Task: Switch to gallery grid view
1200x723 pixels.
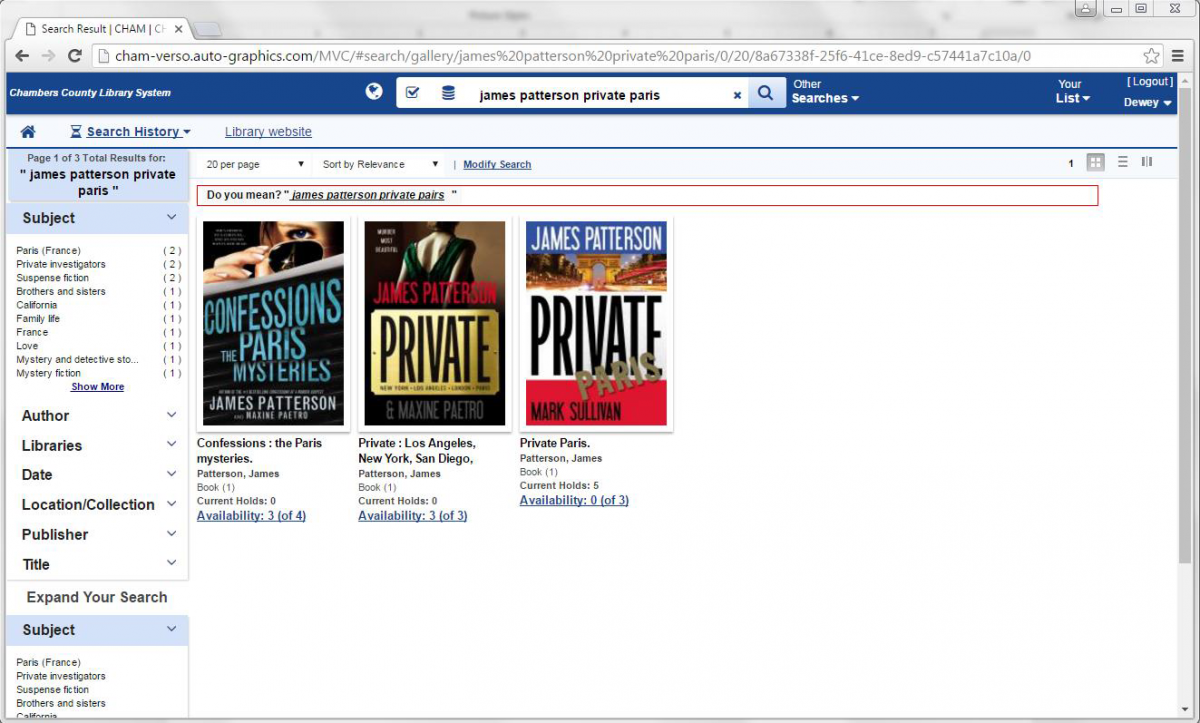Action: coord(1096,162)
